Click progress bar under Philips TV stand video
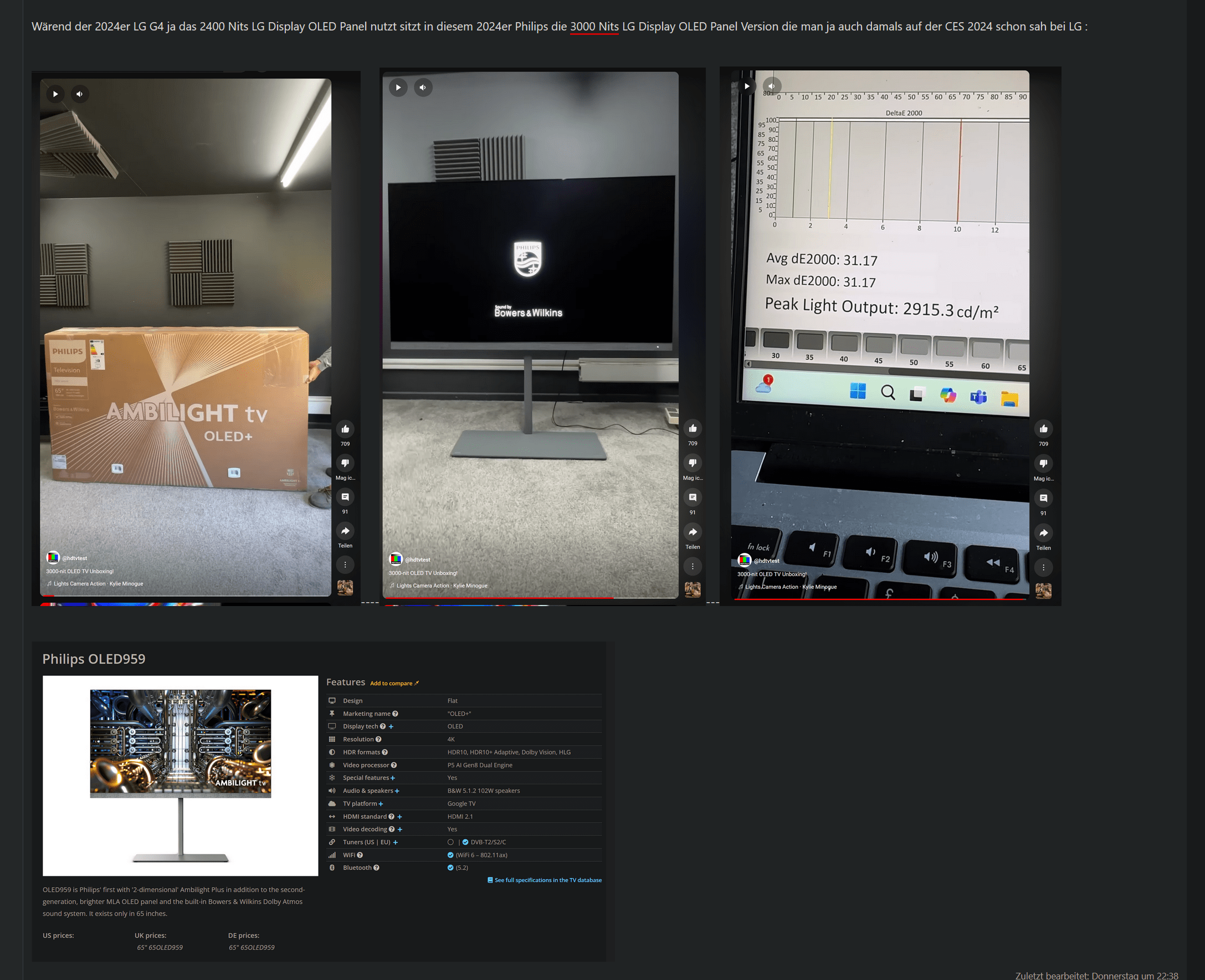Viewport: 1205px width, 980px height. point(530,597)
